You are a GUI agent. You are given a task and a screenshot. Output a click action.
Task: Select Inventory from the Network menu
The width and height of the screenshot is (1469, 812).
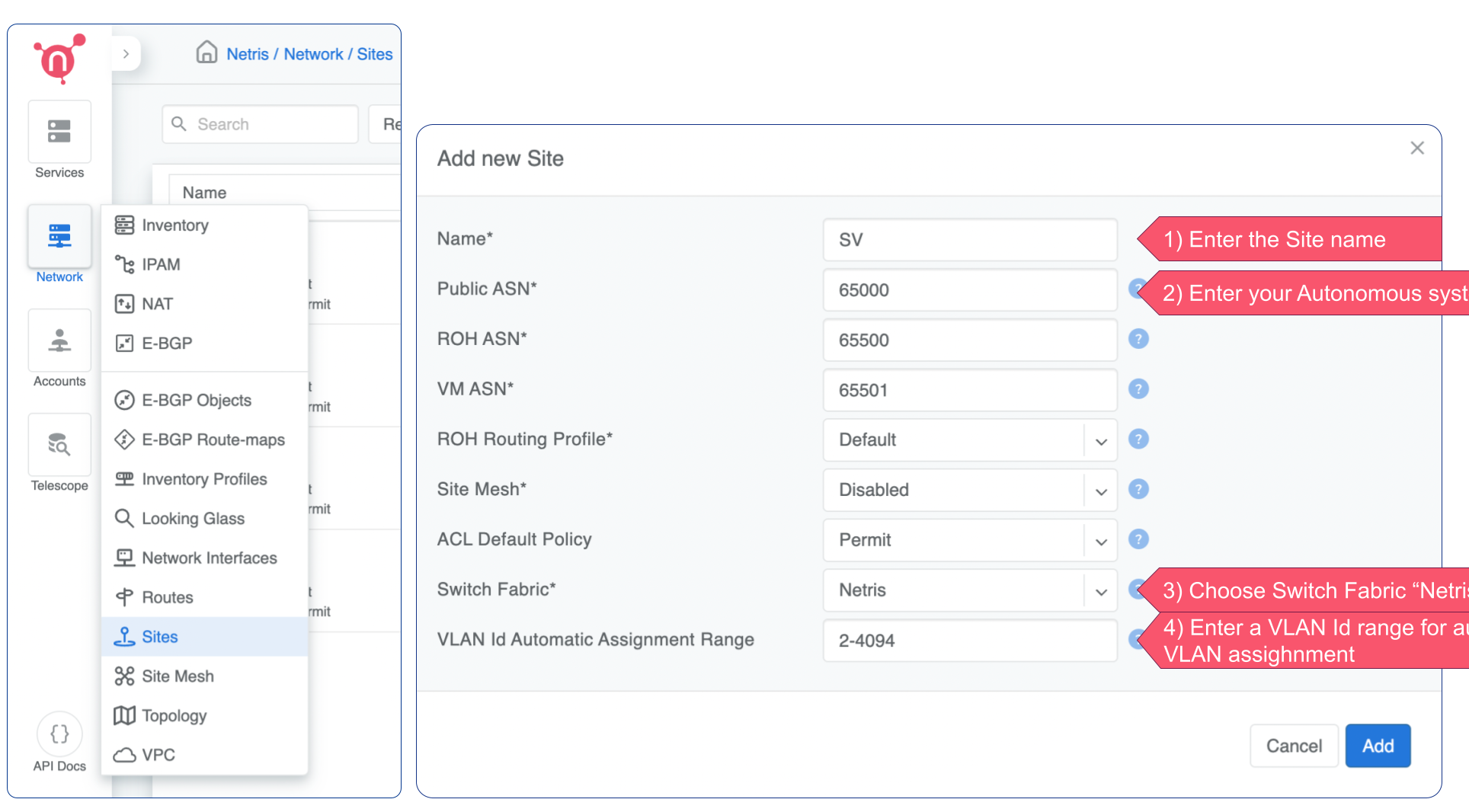[x=174, y=225]
